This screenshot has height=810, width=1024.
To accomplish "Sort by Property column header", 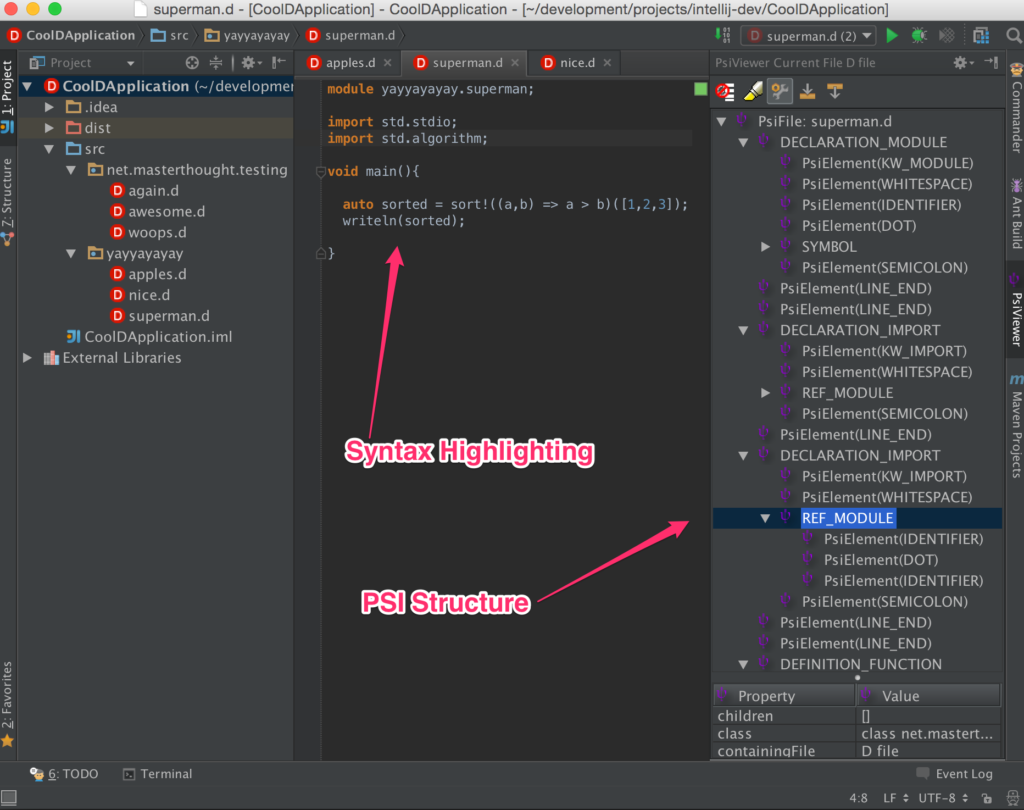I will [x=784, y=696].
